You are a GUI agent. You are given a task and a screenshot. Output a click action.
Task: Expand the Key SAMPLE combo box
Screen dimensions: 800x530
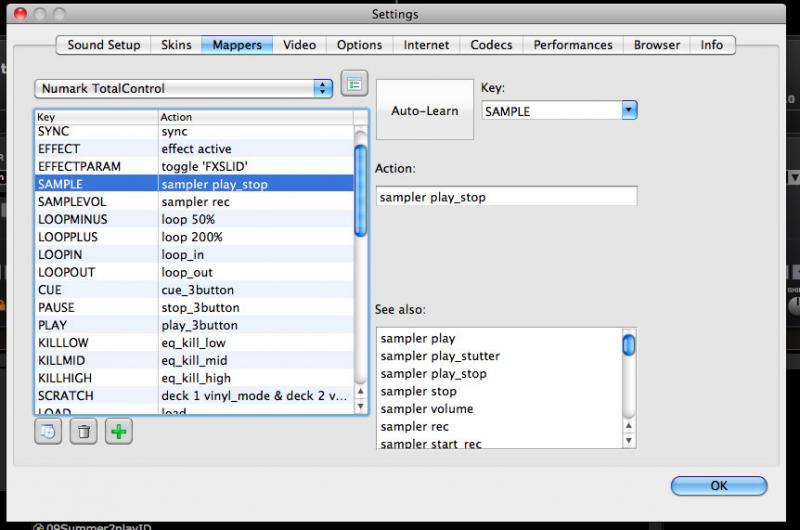[629, 111]
